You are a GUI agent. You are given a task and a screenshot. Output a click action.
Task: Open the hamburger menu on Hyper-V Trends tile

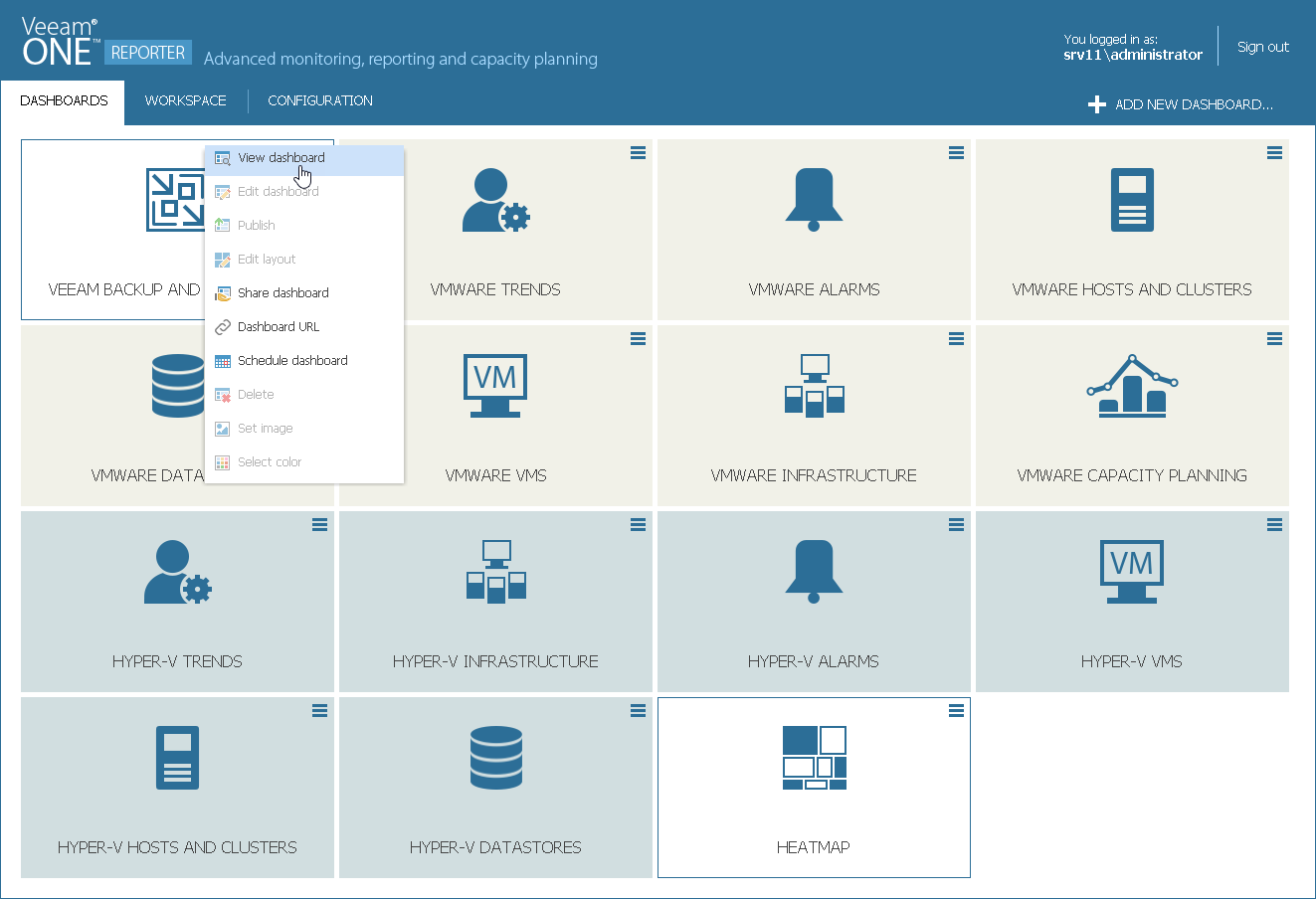pos(319,525)
